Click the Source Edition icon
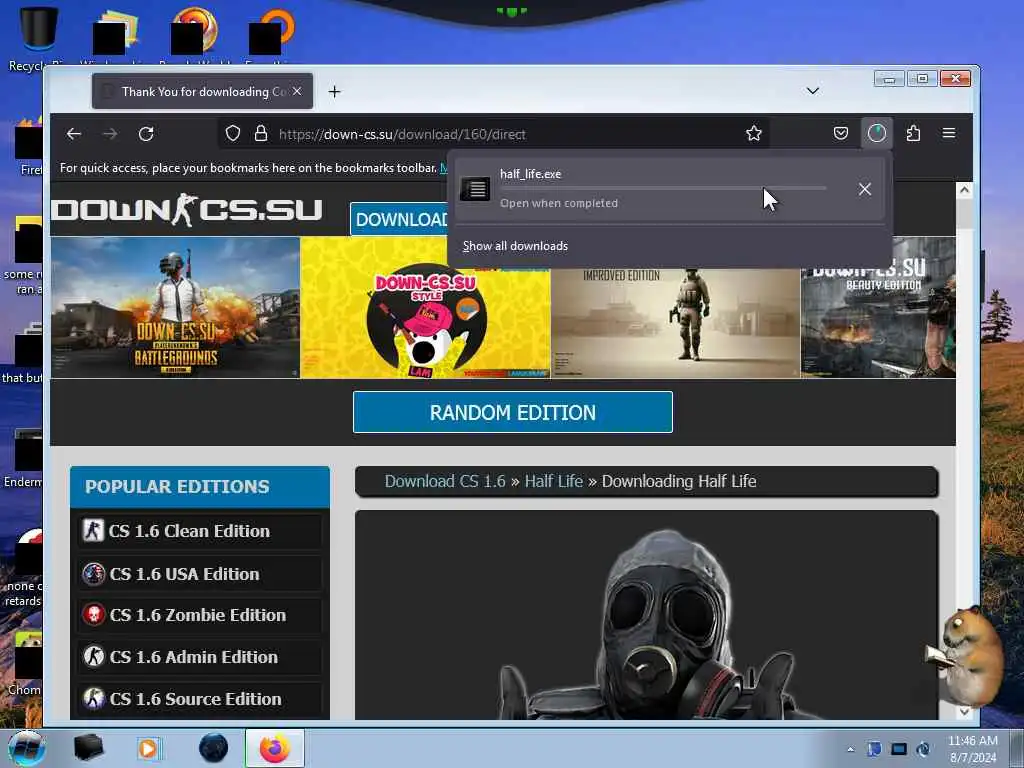The image size is (1024, 768). click(93, 698)
